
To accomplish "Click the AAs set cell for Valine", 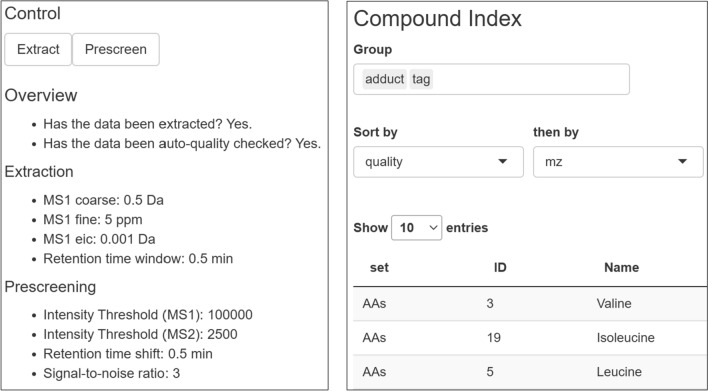I will coord(374,303).
